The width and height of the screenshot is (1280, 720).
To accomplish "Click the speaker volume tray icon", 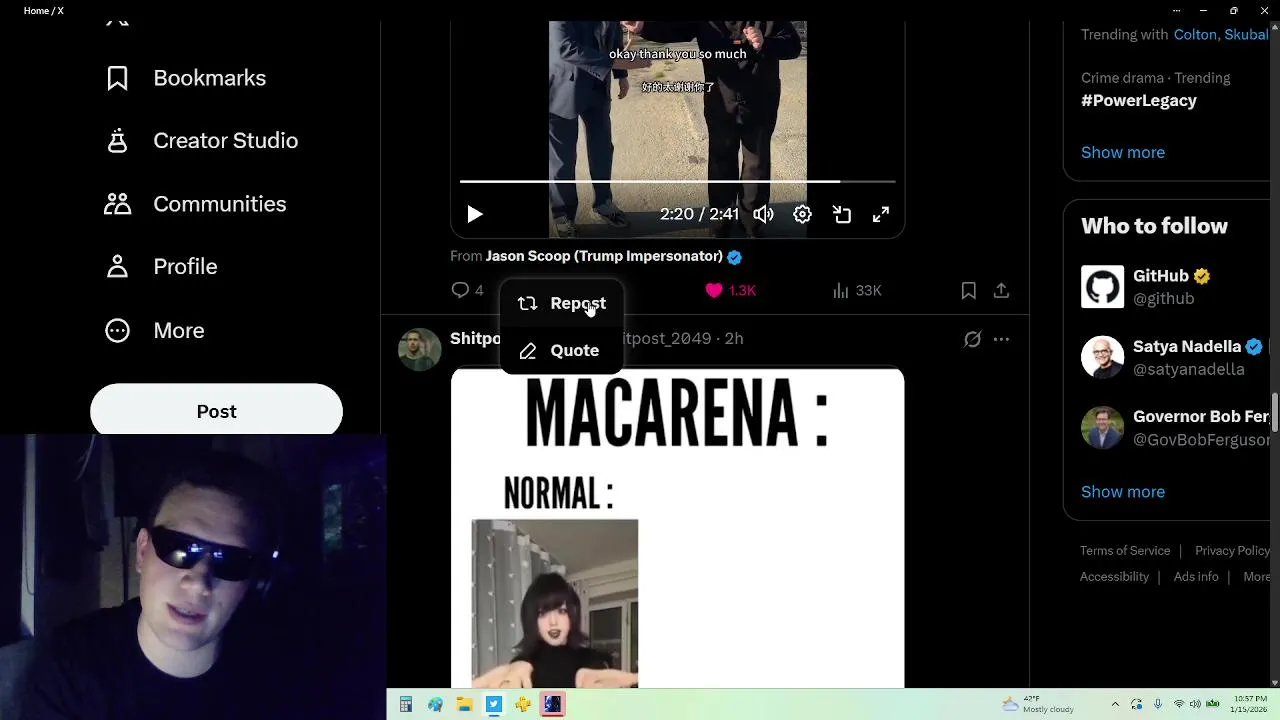I will pyautogui.click(x=1195, y=704).
